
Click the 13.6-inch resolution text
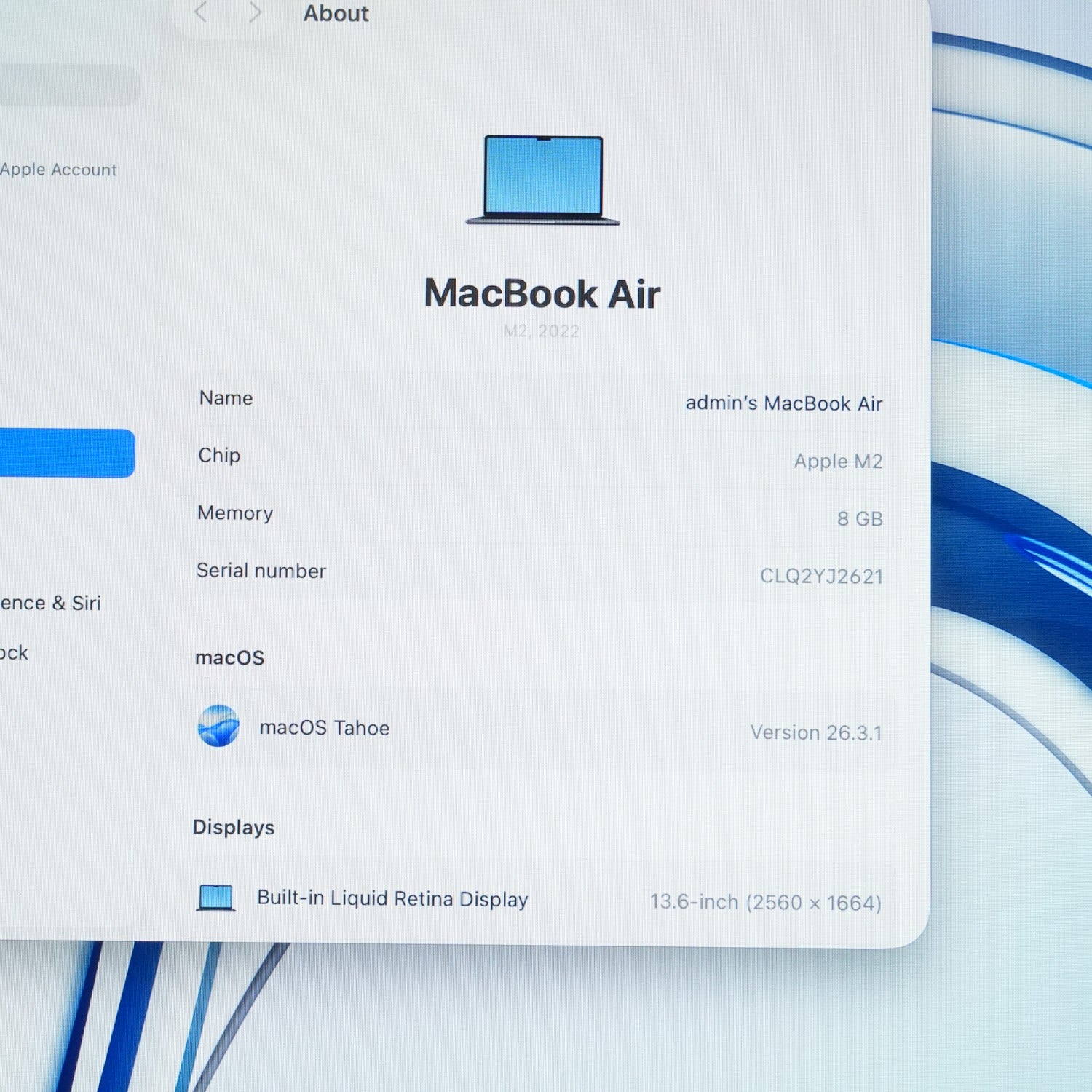(766, 902)
